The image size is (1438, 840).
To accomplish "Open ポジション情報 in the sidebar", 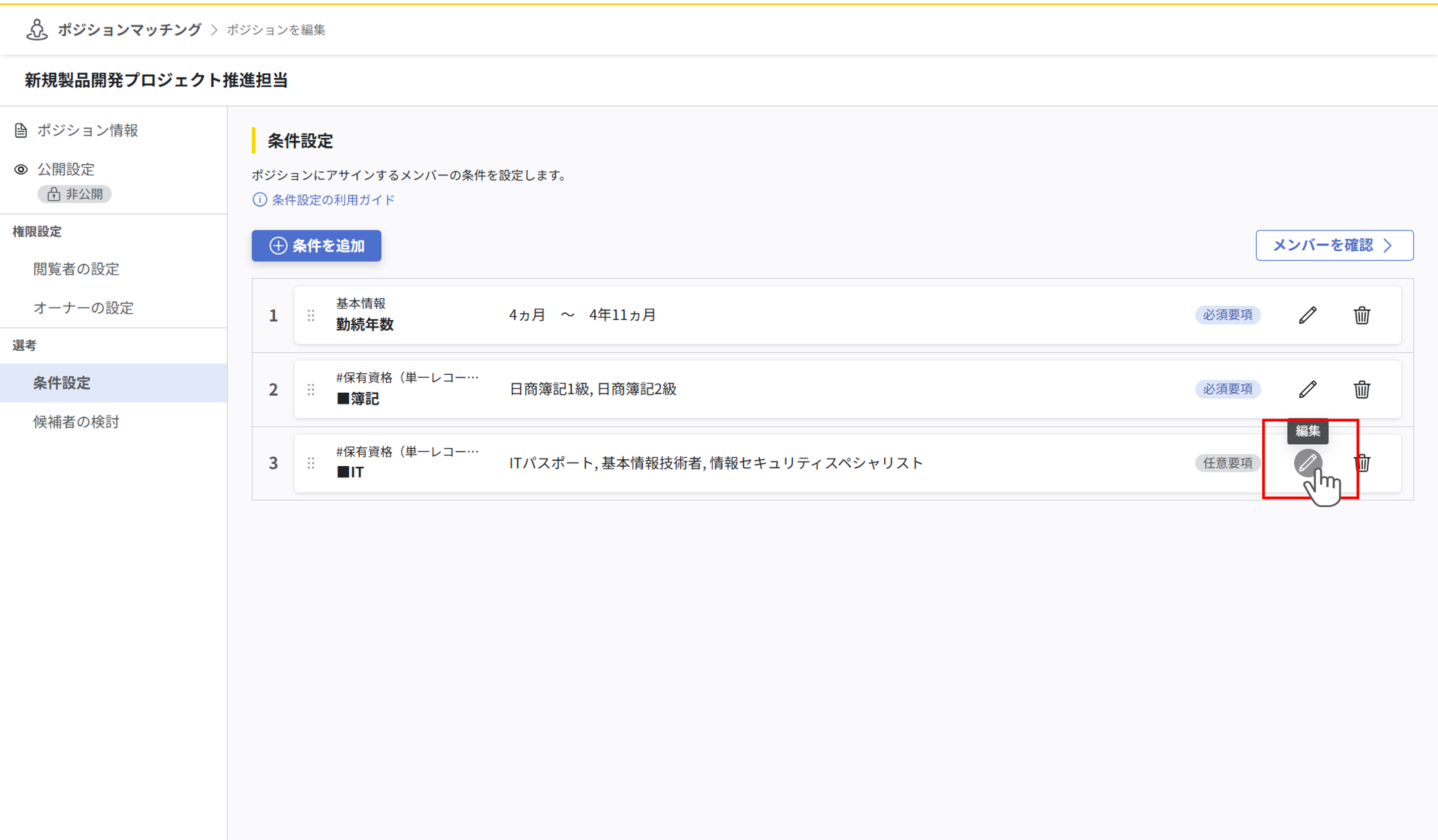I will click(x=87, y=130).
